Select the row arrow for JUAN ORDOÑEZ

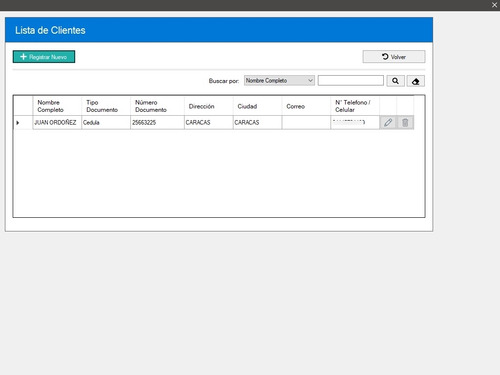[18, 123]
